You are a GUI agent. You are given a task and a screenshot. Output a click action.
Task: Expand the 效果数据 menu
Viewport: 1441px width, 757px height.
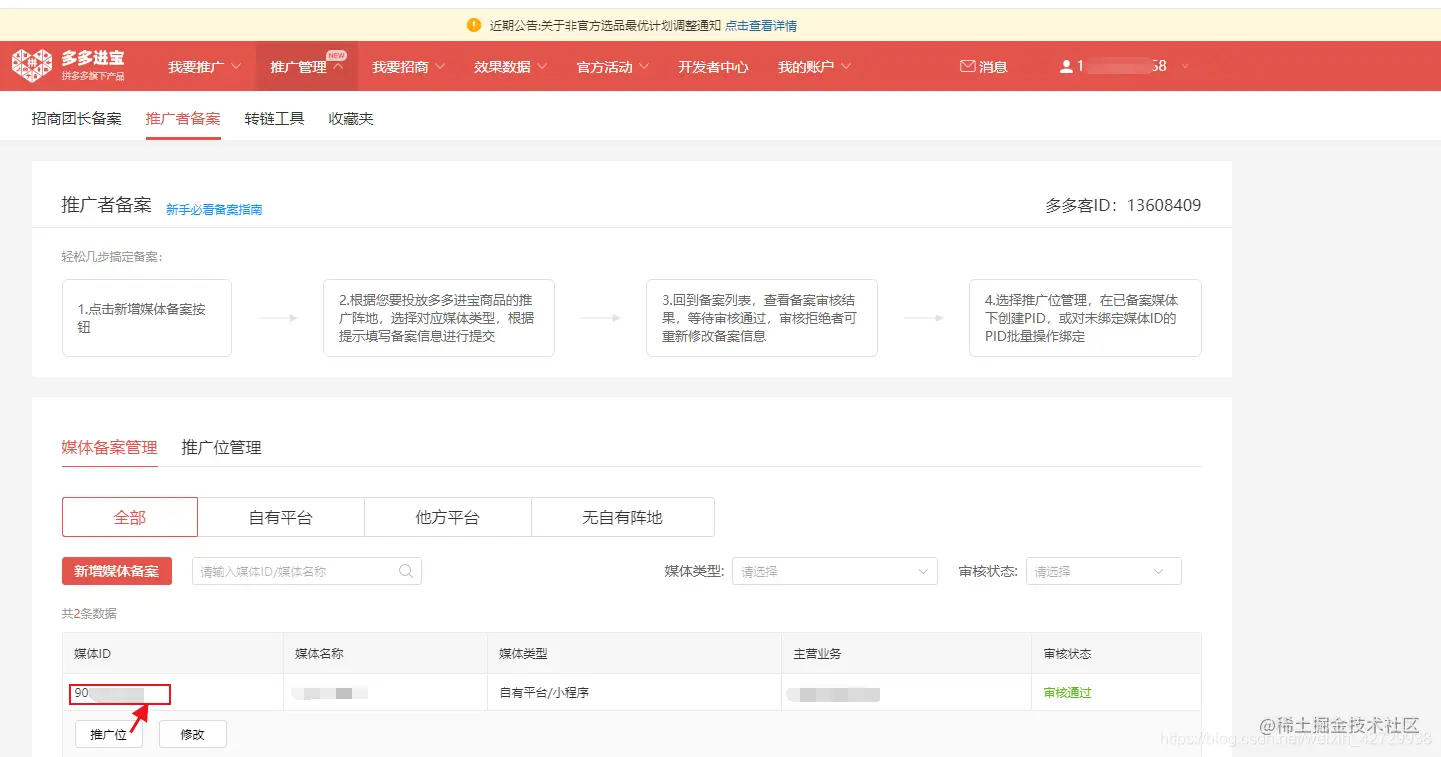click(x=511, y=67)
